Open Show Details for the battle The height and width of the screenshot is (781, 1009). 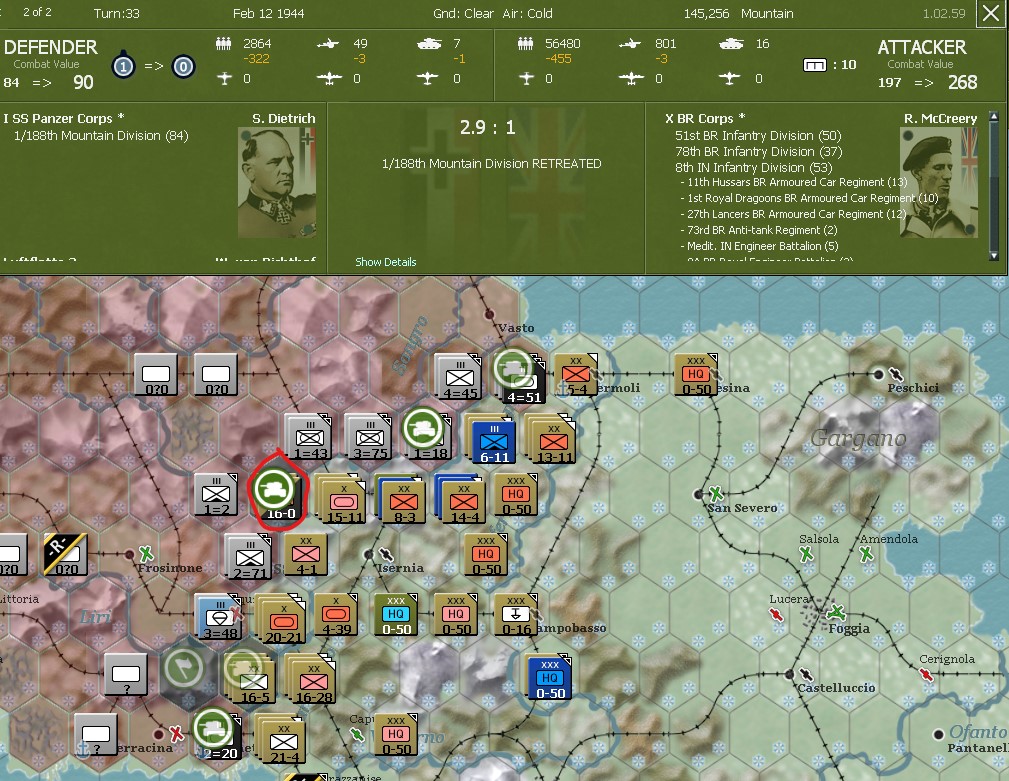(x=385, y=262)
